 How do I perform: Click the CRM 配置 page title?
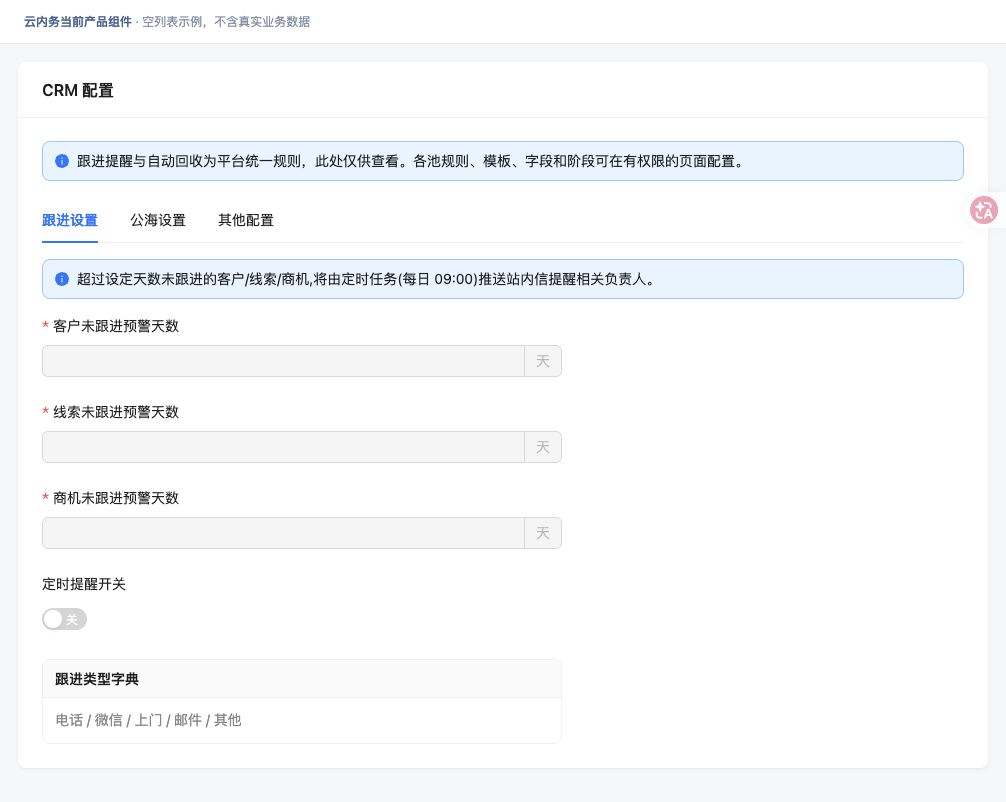tap(78, 90)
